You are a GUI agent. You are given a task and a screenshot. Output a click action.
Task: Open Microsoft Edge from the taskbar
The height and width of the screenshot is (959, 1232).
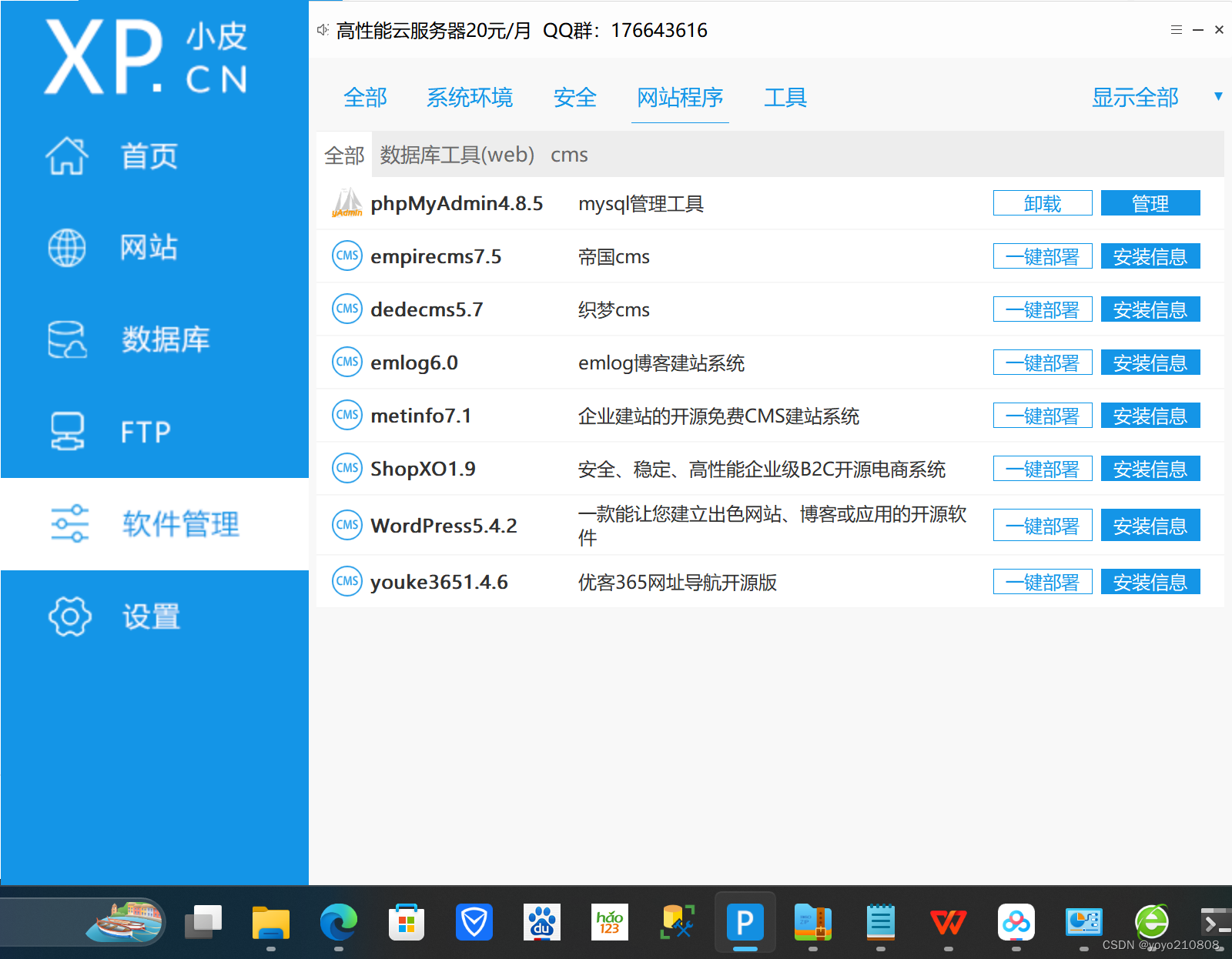pyautogui.click(x=339, y=923)
